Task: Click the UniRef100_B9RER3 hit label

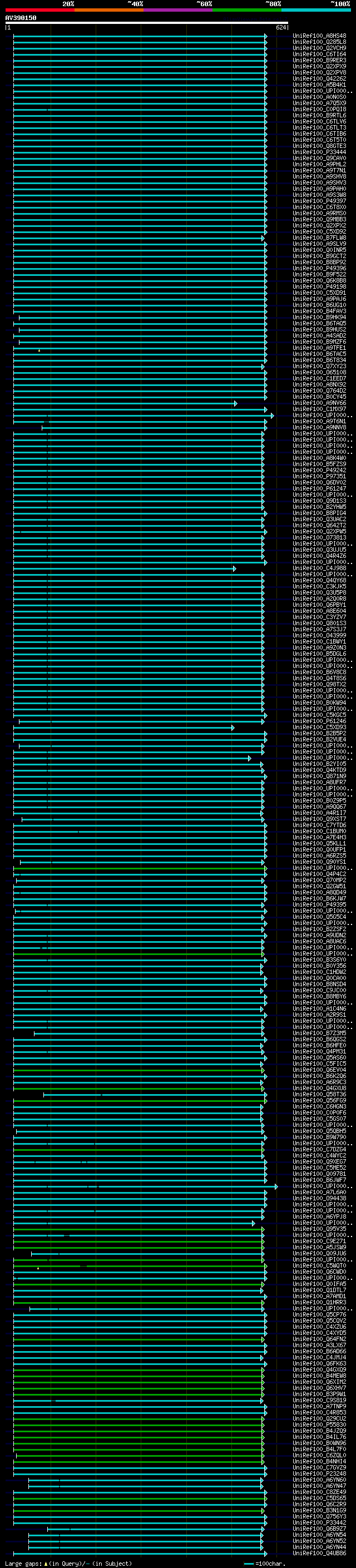Action: pos(319,60)
